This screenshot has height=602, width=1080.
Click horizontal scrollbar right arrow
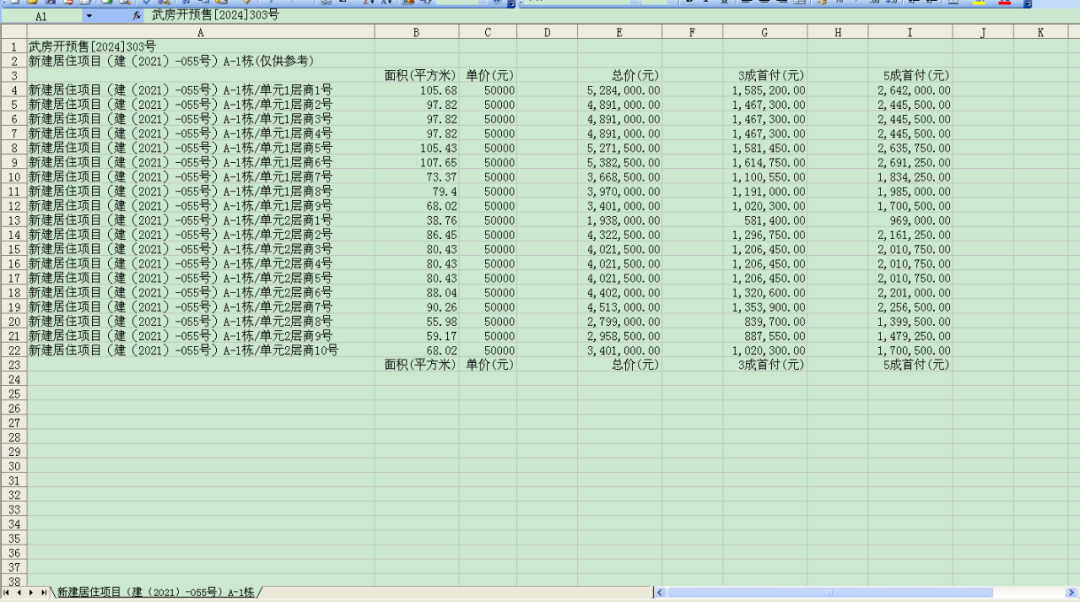(1071, 592)
